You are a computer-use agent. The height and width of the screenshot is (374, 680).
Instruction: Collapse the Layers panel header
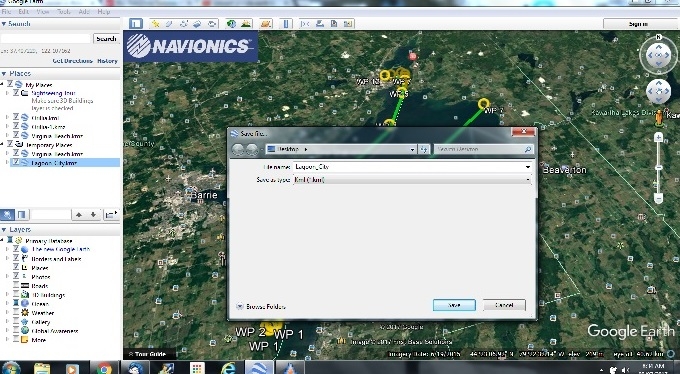click(x=16, y=230)
